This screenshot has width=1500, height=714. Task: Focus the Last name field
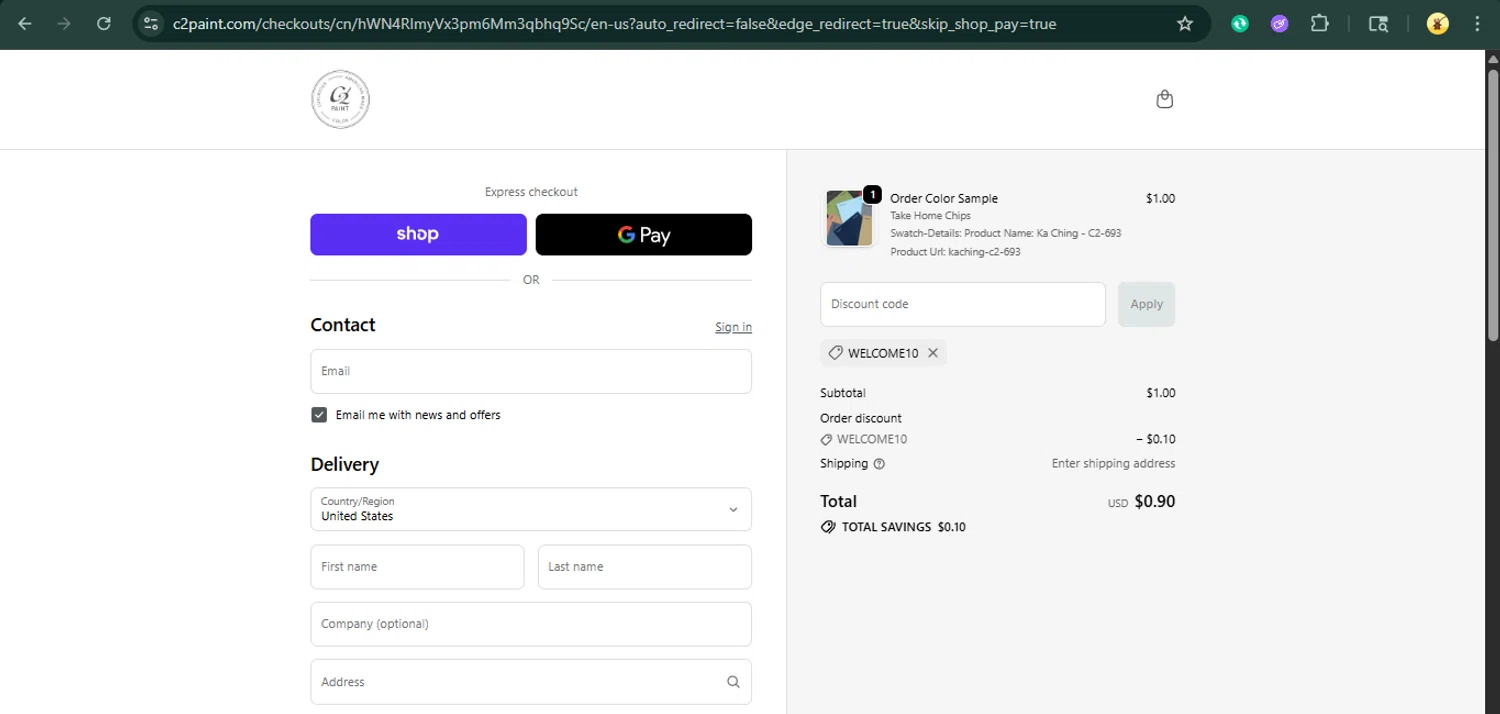pos(645,567)
